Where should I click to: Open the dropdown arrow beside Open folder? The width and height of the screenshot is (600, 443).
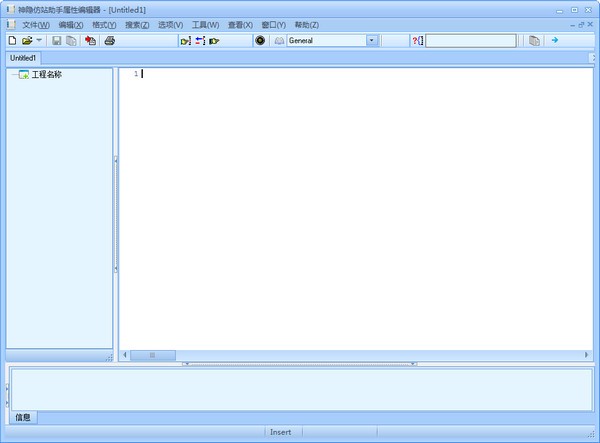[x=39, y=41]
